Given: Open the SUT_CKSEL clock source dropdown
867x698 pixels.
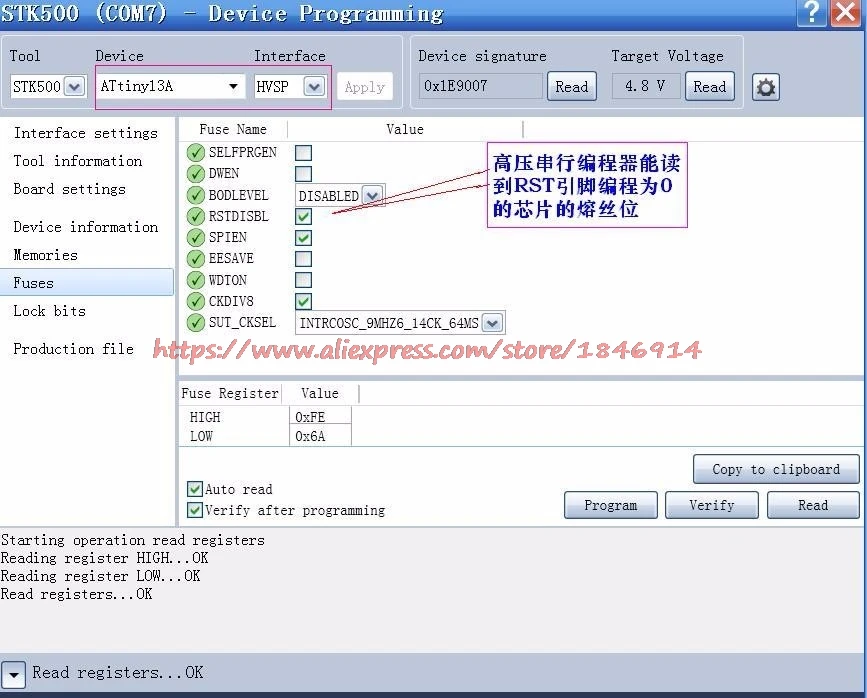Looking at the screenshot, I should pos(493,323).
